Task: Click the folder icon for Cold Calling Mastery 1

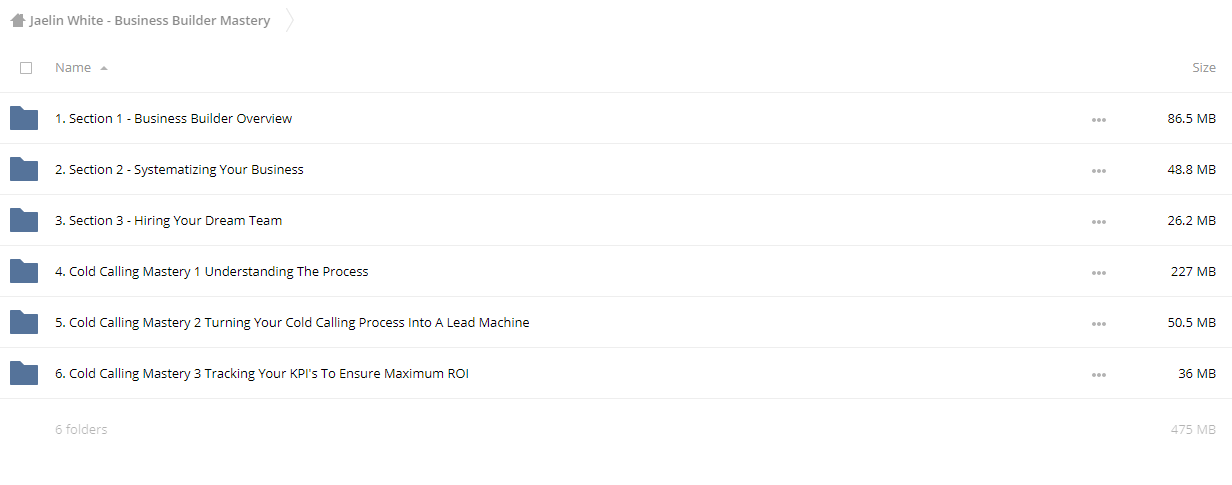Action: (x=24, y=271)
